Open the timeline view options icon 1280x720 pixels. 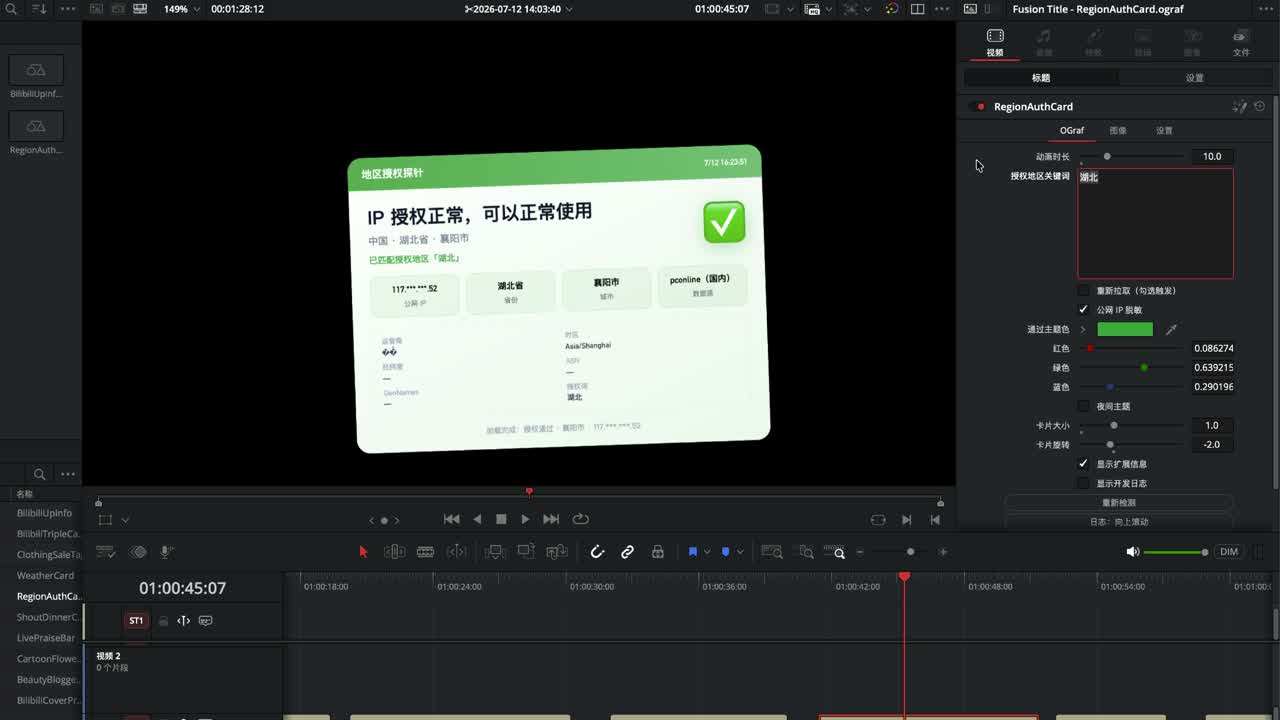105,551
